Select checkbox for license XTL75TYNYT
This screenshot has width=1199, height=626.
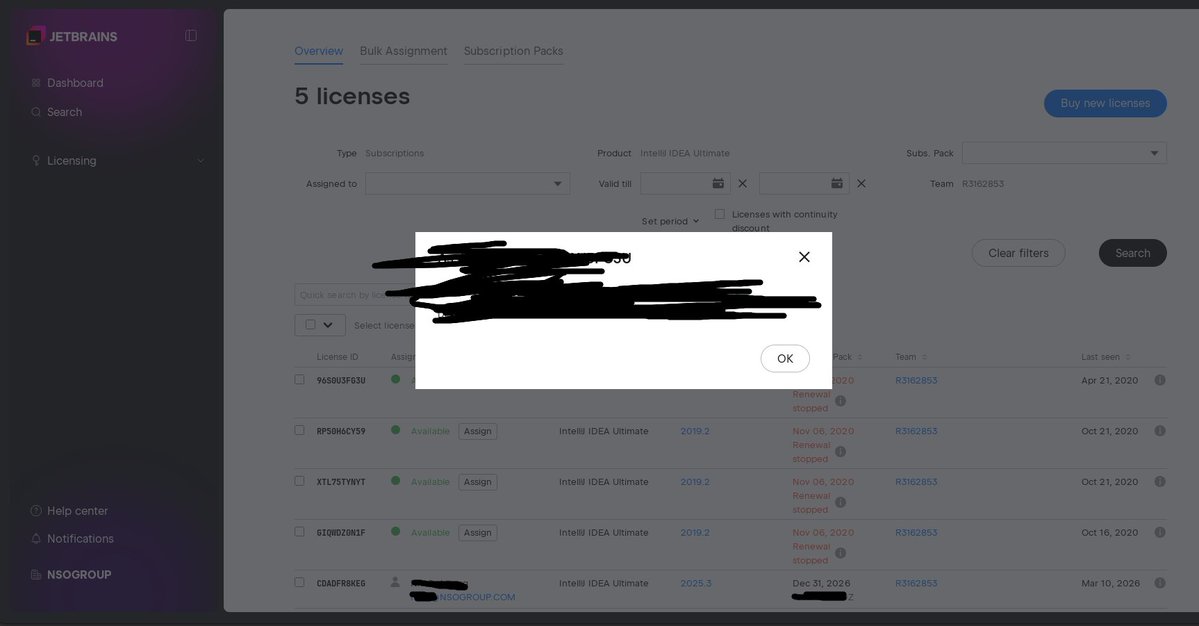(299, 481)
